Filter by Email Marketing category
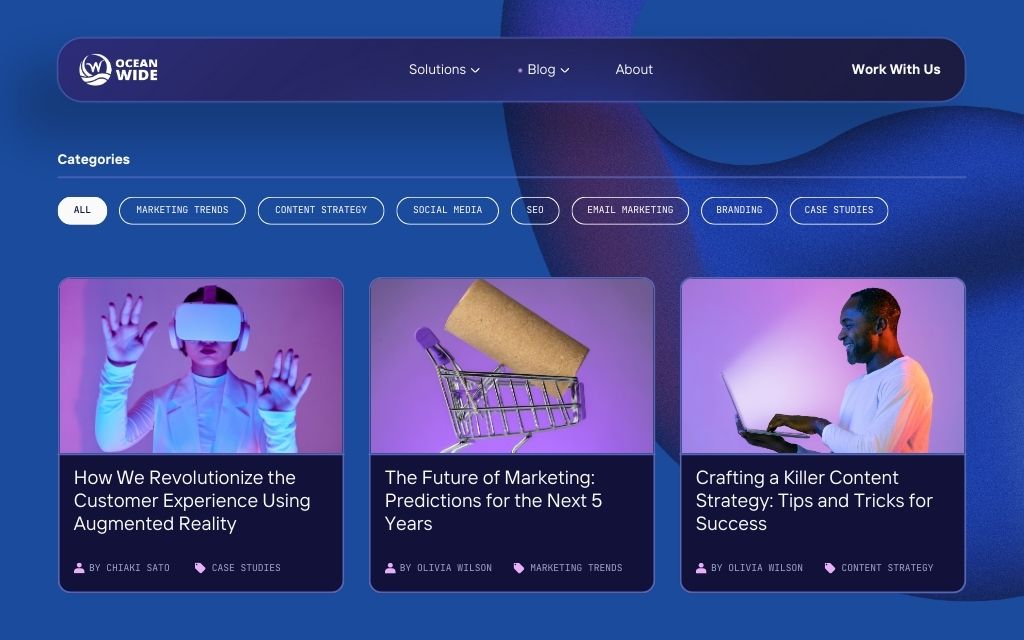The height and width of the screenshot is (640, 1024). click(630, 210)
